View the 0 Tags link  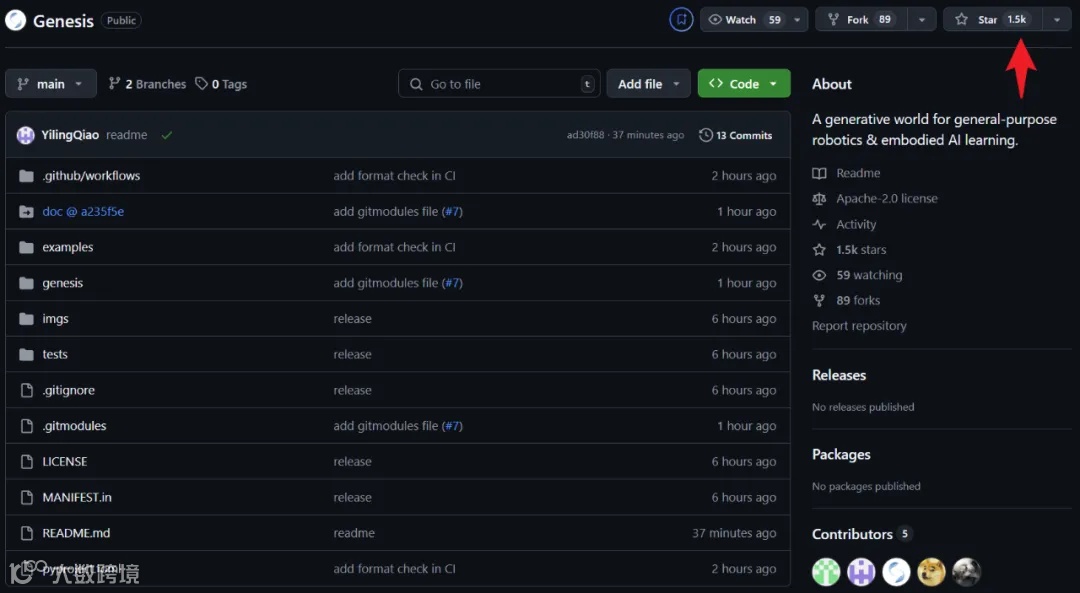(221, 84)
